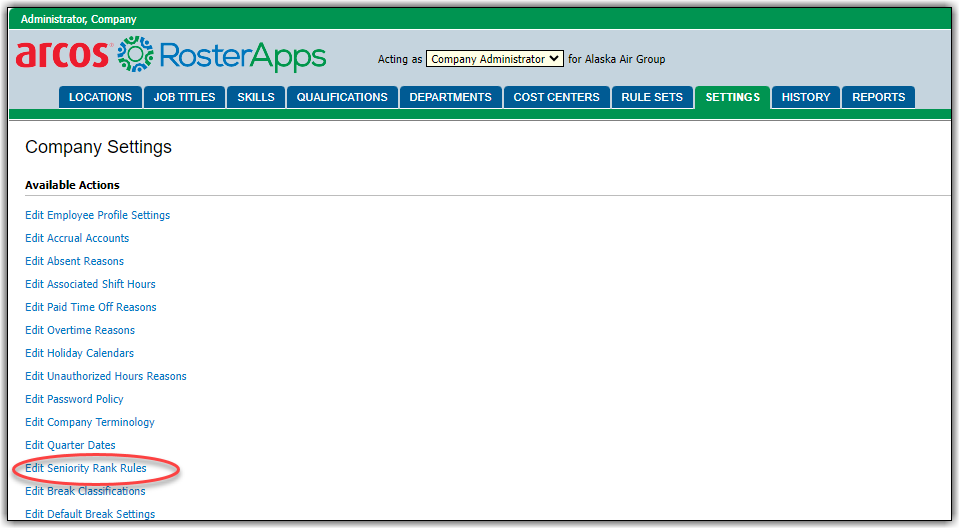Viewport: 960px width, 529px height.
Task: View the History tab
Action: coord(806,97)
